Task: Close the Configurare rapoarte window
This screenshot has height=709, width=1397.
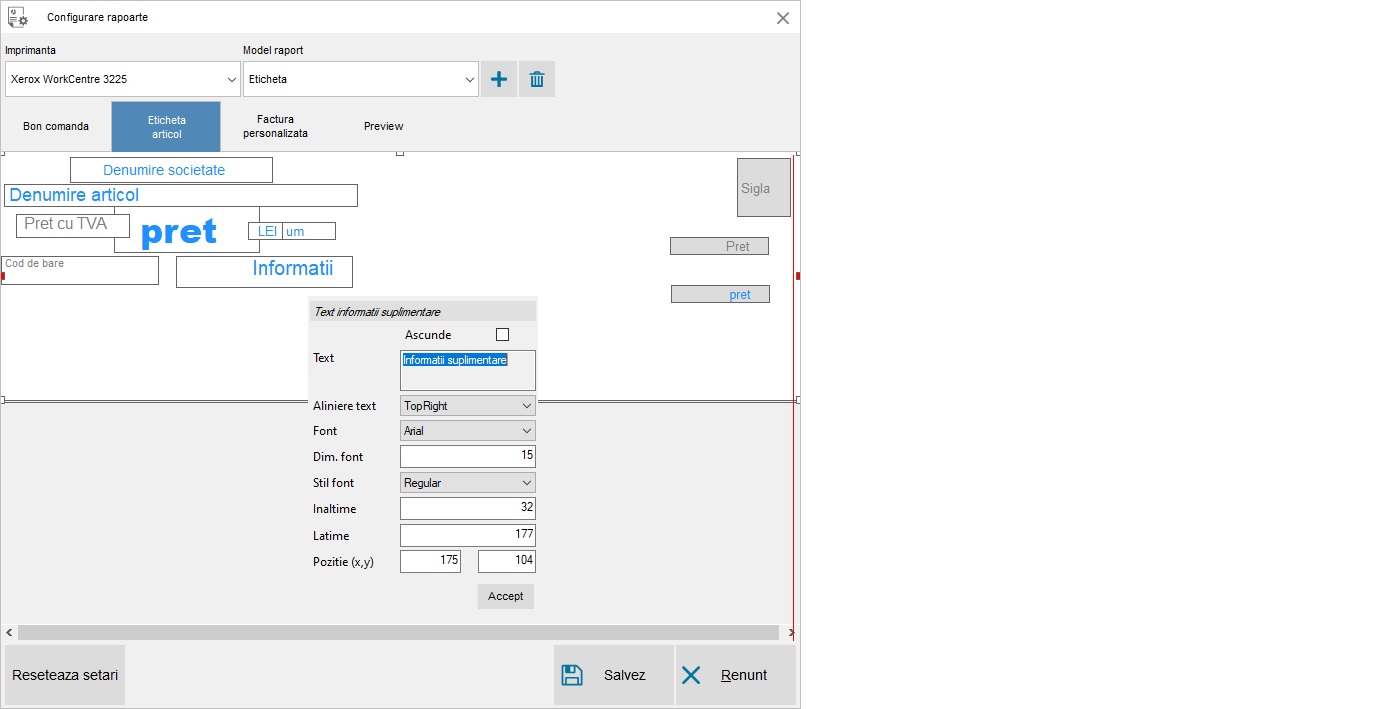Action: click(x=783, y=18)
